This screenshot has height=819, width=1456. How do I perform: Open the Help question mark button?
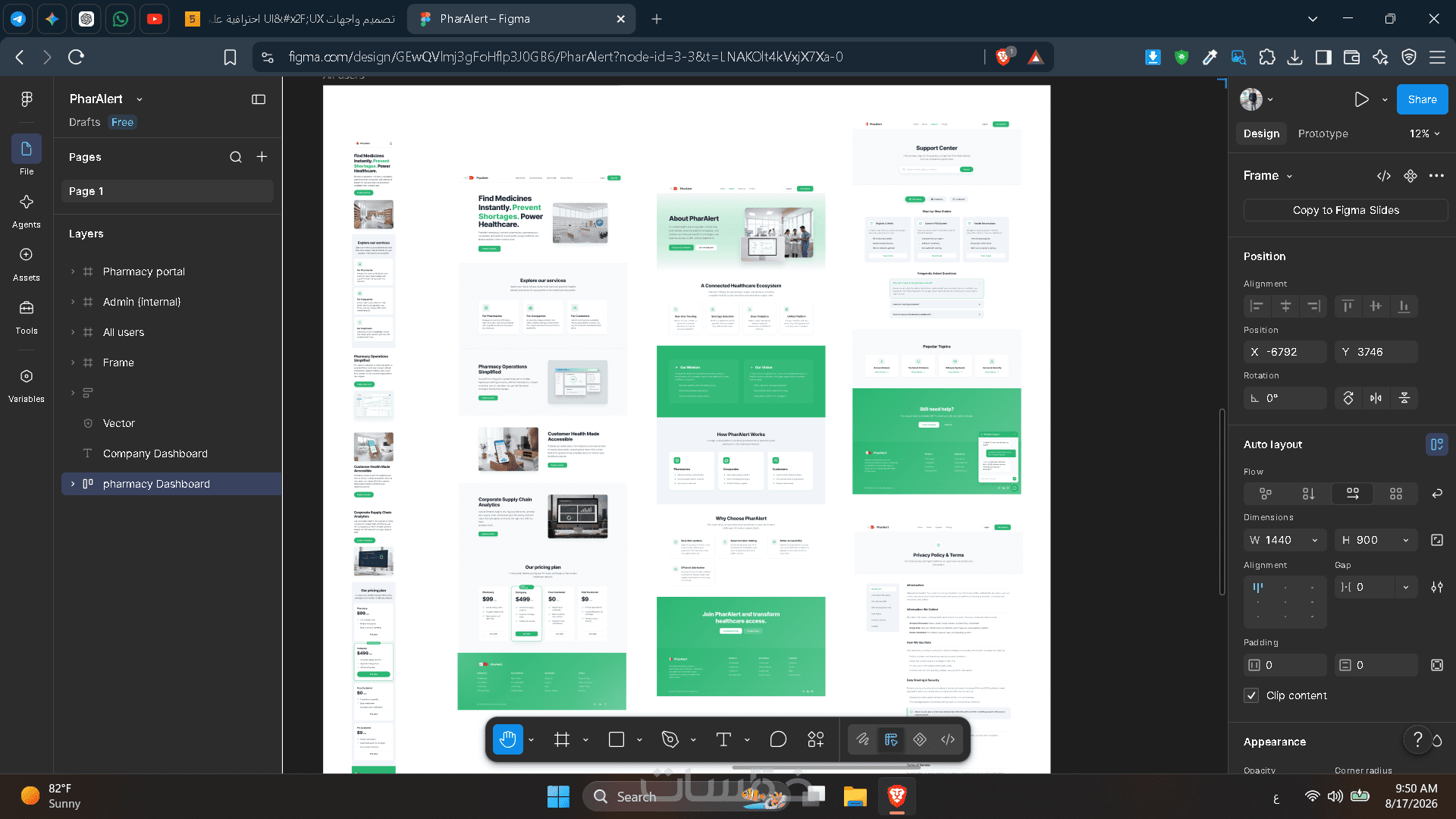pyautogui.click(x=1417, y=739)
